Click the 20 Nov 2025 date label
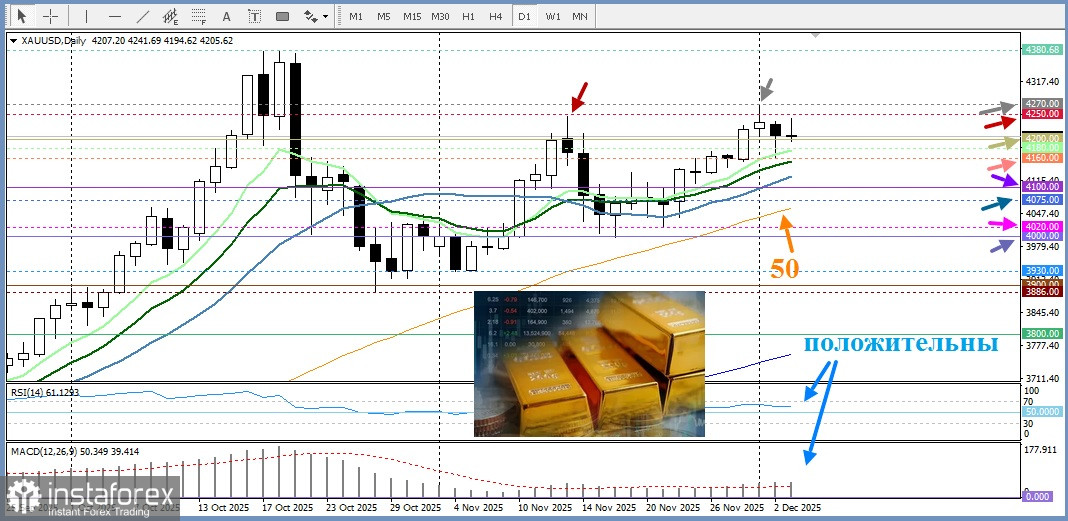Viewport: 1068px width, 521px height. click(x=673, y=508)
